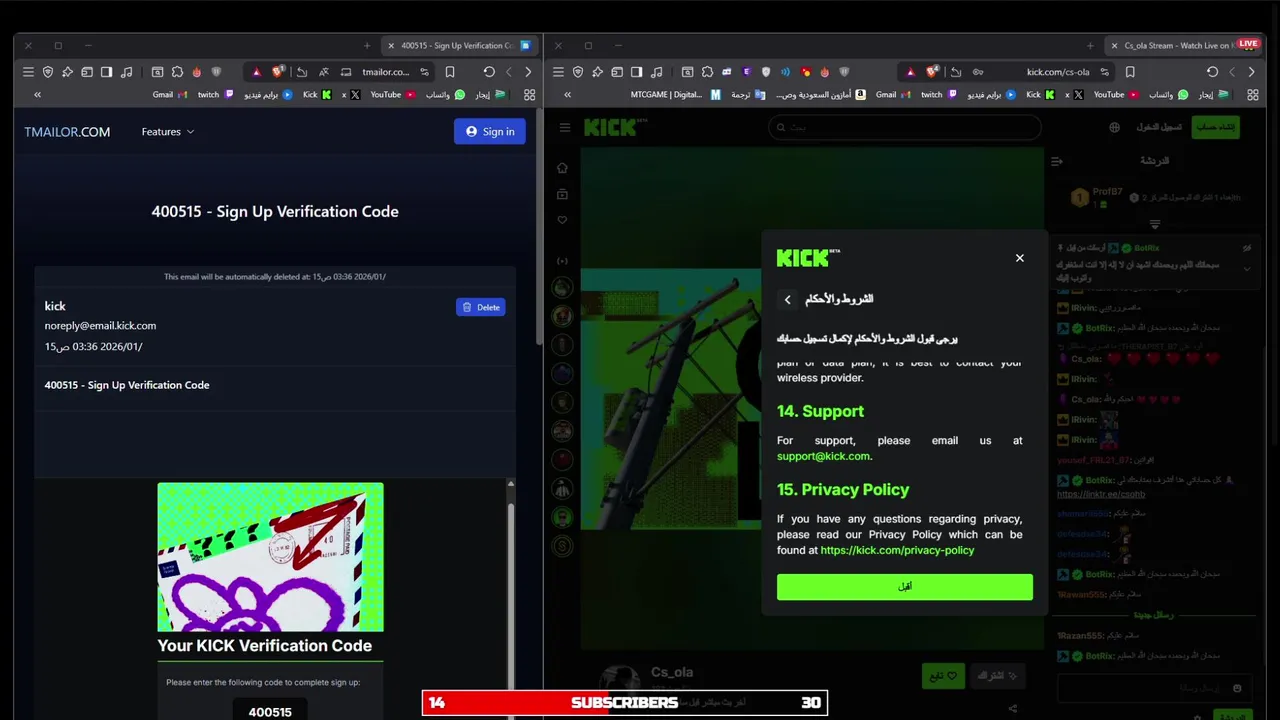Delete the kick email

tap(481, 307)
